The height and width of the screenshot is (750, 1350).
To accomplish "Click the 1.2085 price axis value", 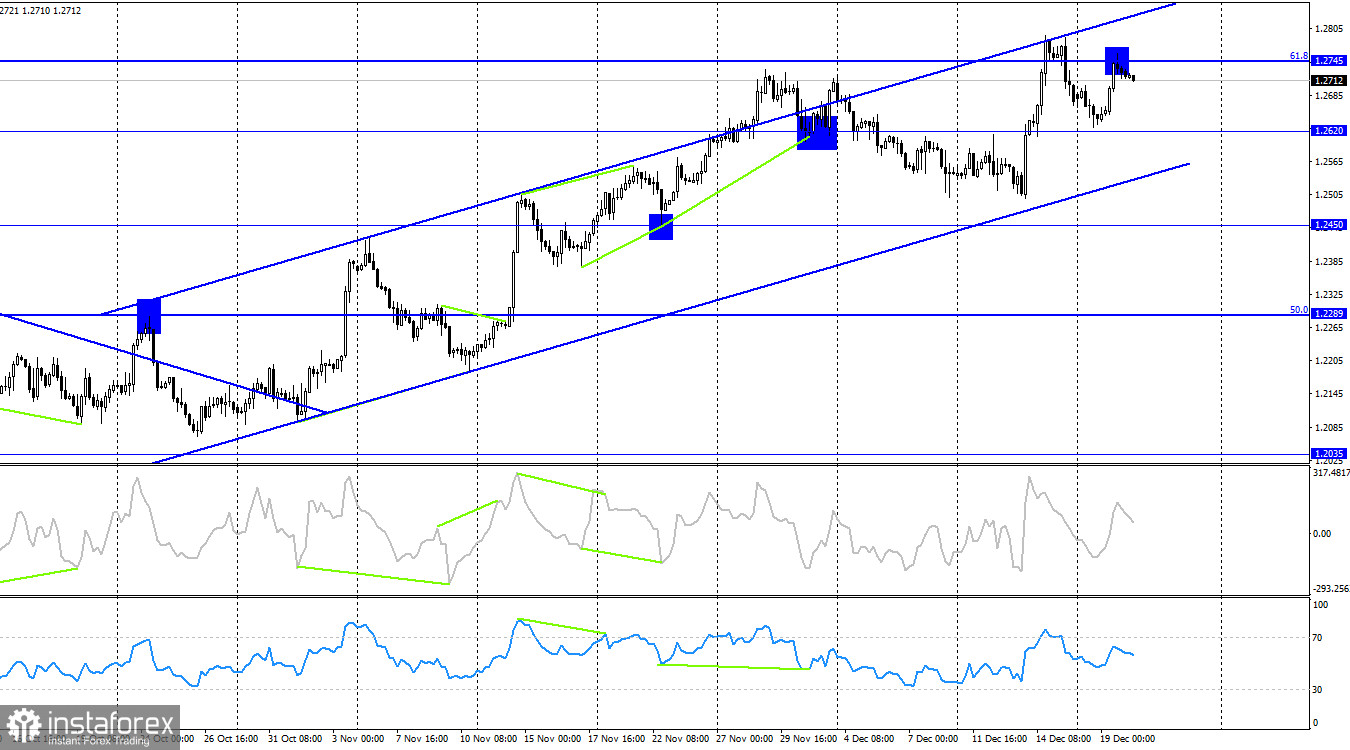I will pos(1330,428).
